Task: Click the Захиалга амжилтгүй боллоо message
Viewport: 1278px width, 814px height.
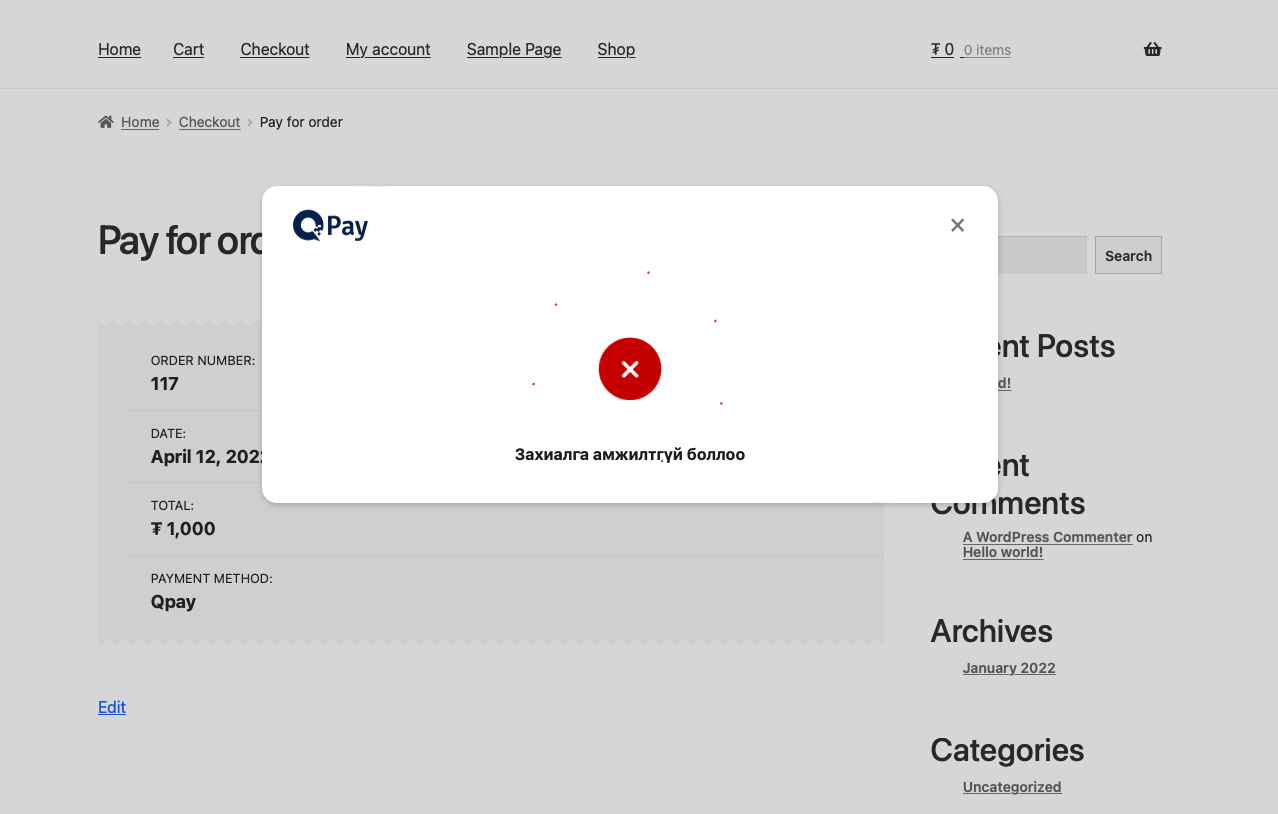Action: pos(630,454)
